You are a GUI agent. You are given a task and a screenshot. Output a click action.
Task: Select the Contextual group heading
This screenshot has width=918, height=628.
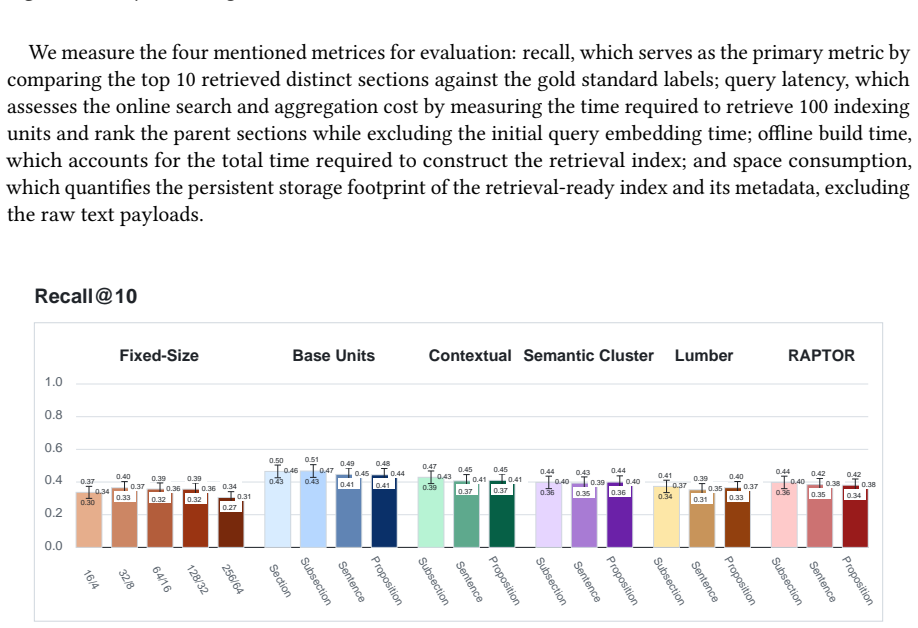470,356
